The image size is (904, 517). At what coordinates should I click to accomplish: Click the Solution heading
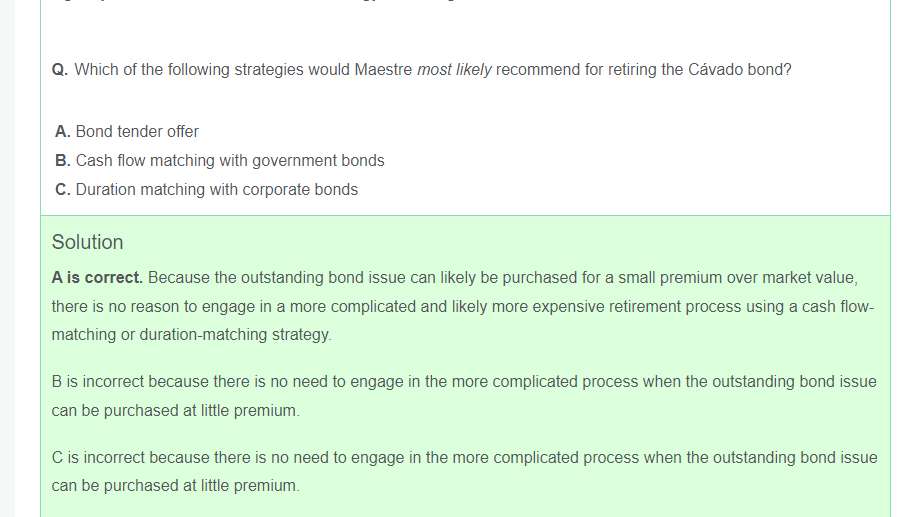[x=88, y=242]
